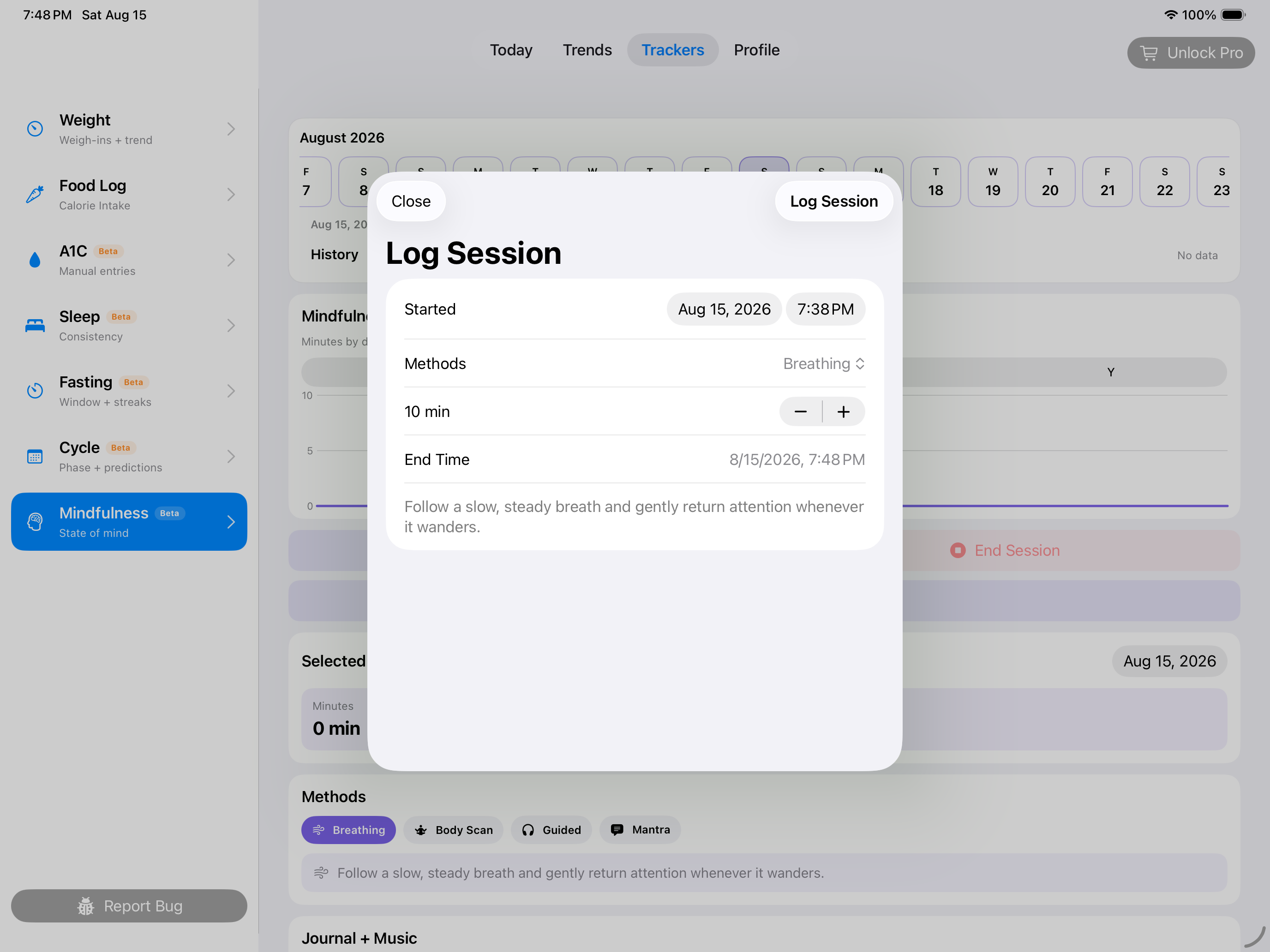Image resolution: width=1270 pixels, height=952 pixels.
Task: Expand the Sleep row chevron
Action: [x=231, y=325]
